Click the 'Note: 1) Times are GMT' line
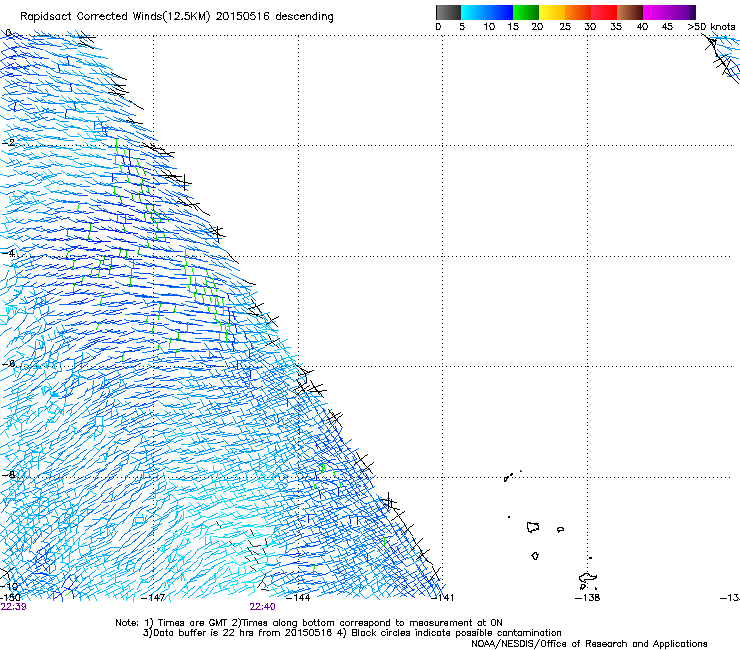The width and height of the screenshot is (740, 650). tap(309, 623)
